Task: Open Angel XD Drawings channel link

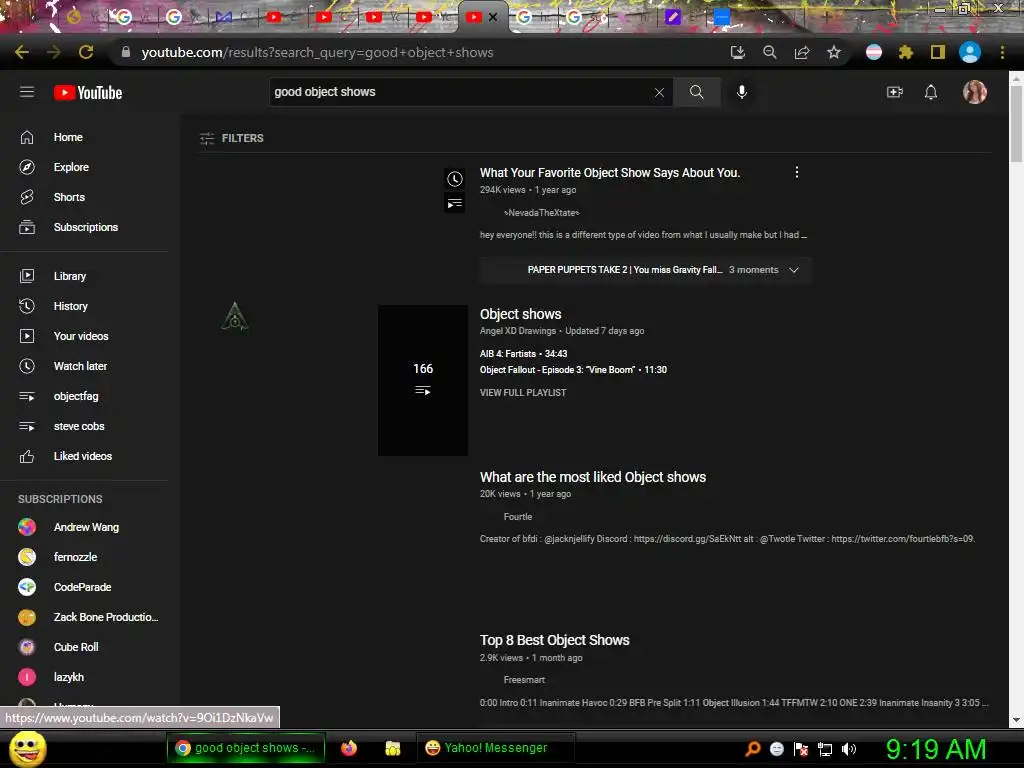Action: [518, 331]
